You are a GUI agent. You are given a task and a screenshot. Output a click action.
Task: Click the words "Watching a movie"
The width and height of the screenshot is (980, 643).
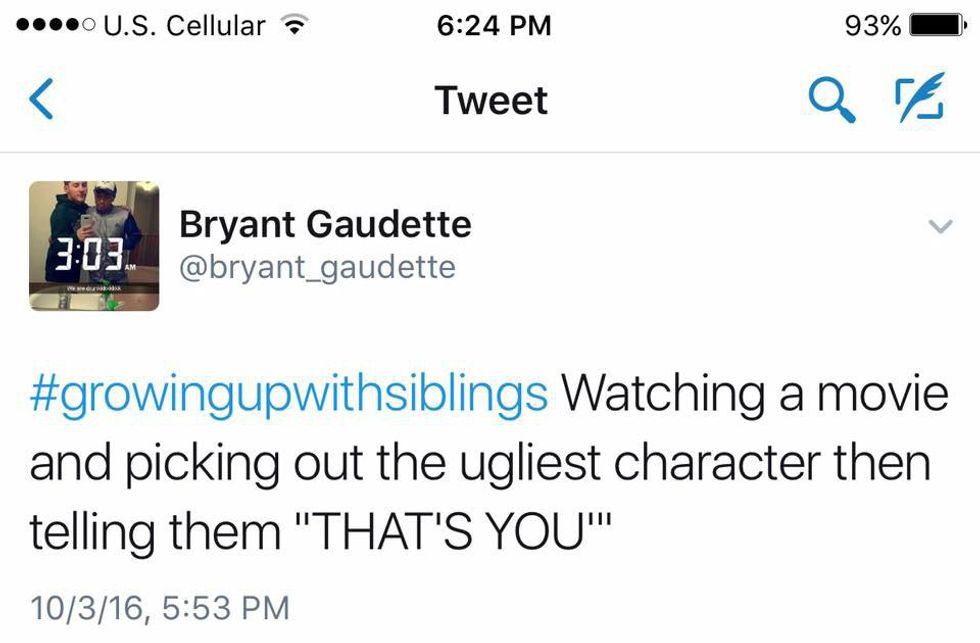click(754, 393)
